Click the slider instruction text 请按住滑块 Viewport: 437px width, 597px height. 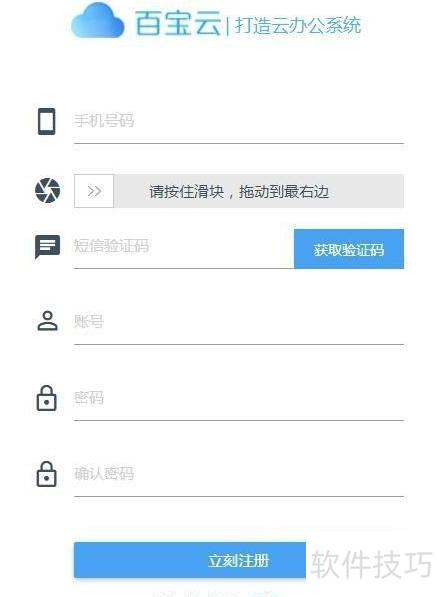click(x=187, y=192)
